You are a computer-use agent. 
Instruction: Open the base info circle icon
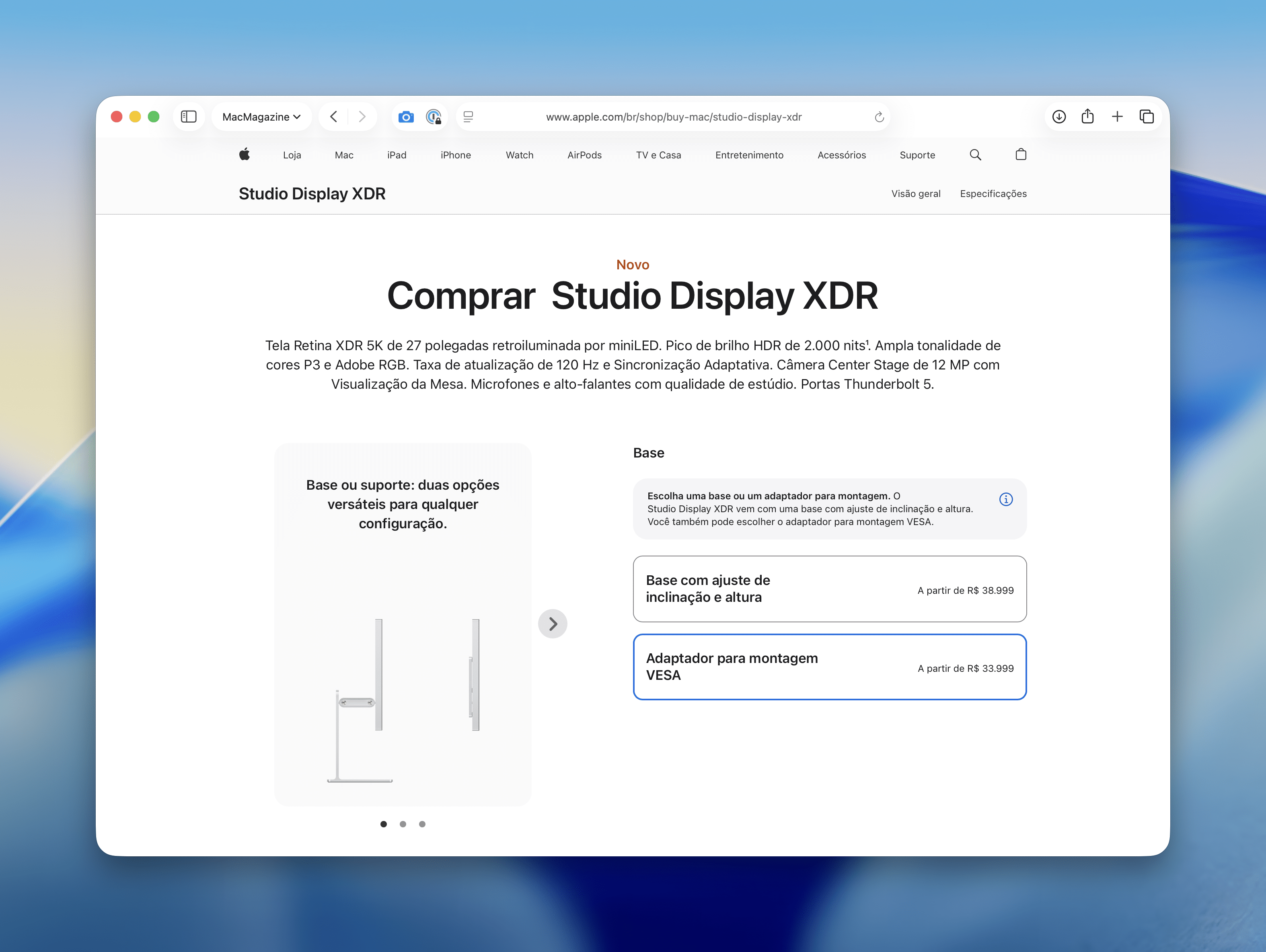pyautogui.click(x=1005, y=499)
